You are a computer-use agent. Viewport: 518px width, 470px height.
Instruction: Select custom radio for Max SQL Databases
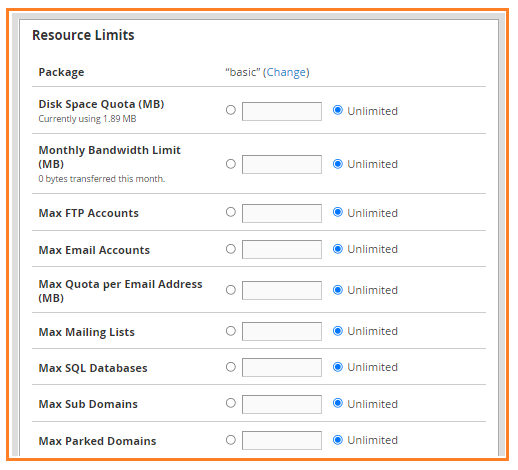point(231,367)
